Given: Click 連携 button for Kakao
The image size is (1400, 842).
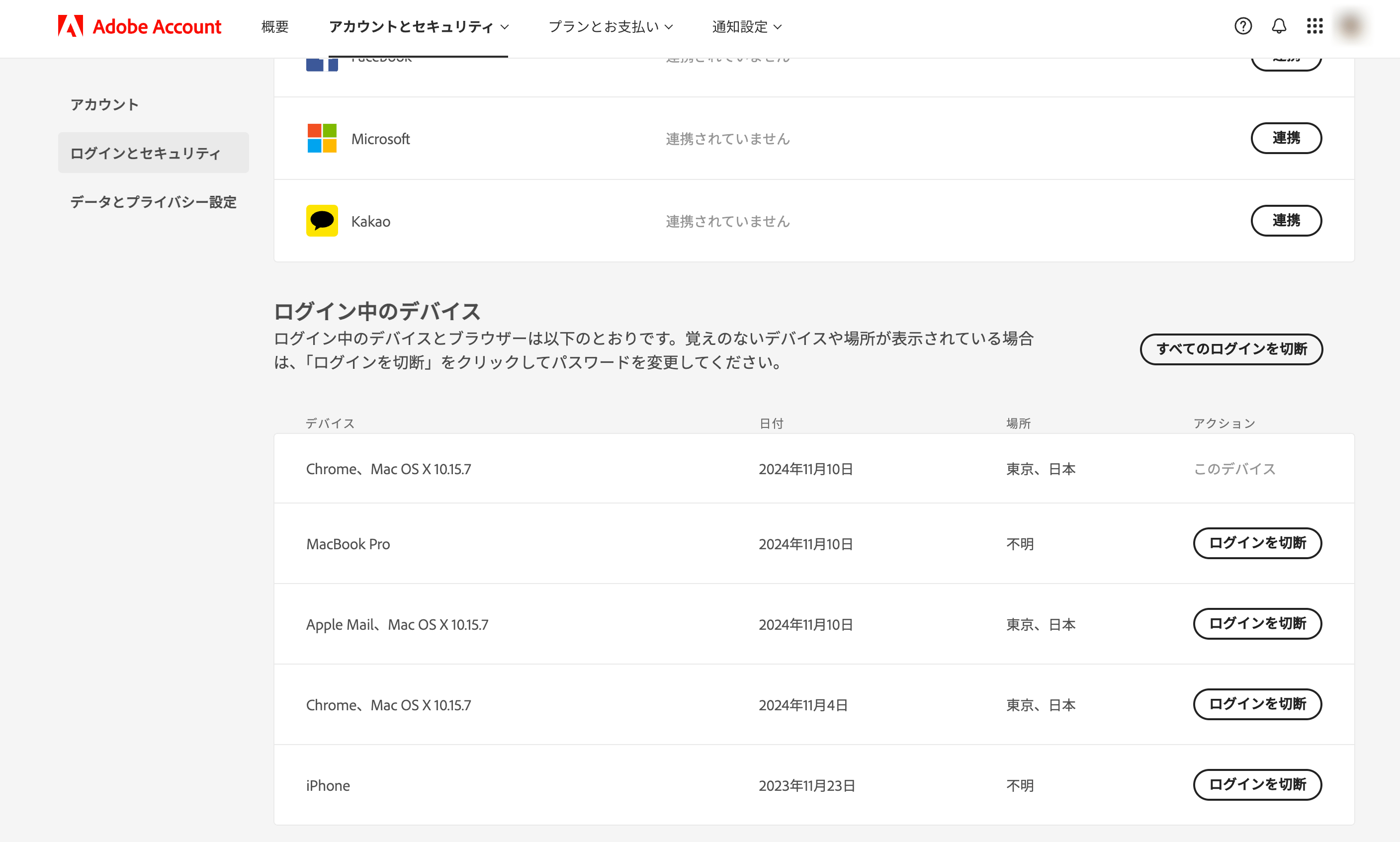Looking at the screenshot, I should 1286,220.
